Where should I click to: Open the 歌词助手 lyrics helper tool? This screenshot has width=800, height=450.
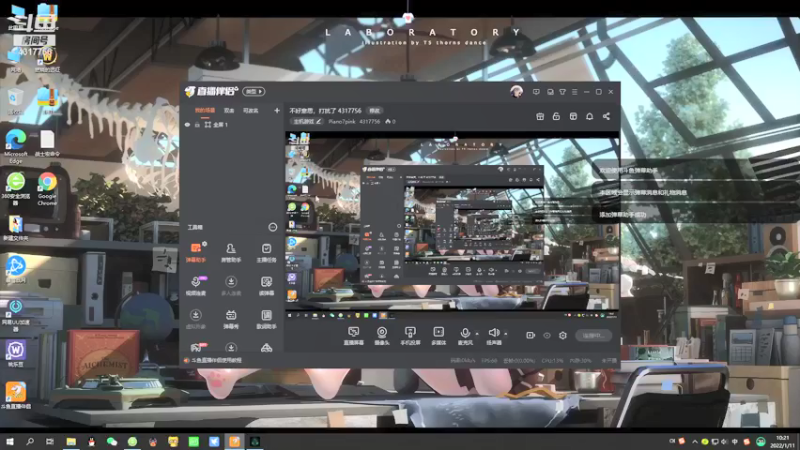click(x=266, y=319)
